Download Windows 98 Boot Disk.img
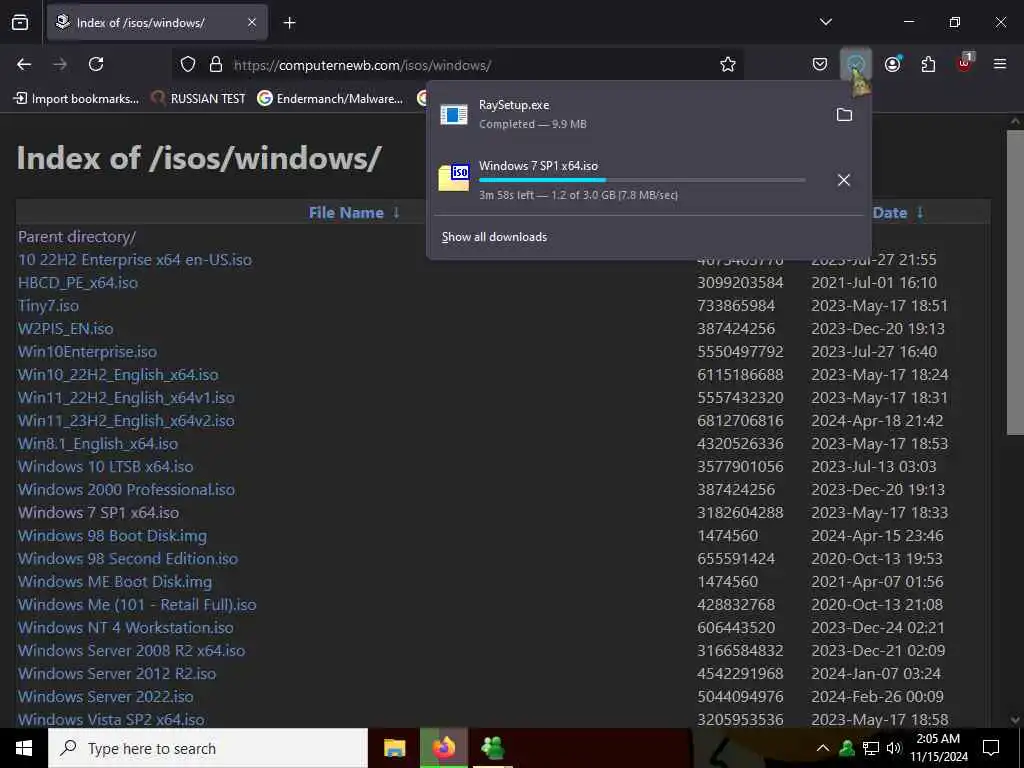The width and height of the screenshot is (1024, 768). pyautogui.click(x=112, y=536)
